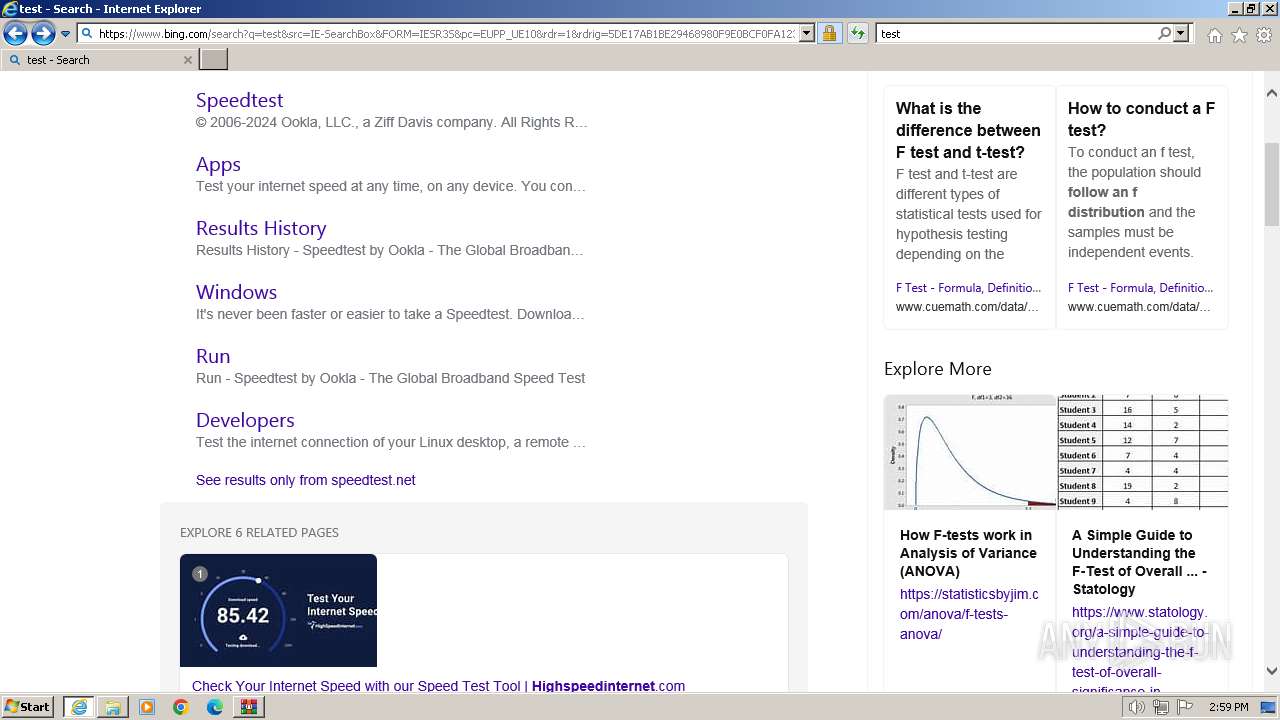Click the vertical scrollbar thumb
1280x720 pixels.
point(1272,183)
